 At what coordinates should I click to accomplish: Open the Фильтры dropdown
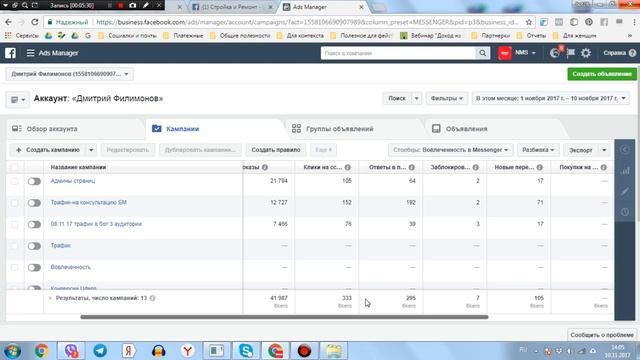coord(447,98)
